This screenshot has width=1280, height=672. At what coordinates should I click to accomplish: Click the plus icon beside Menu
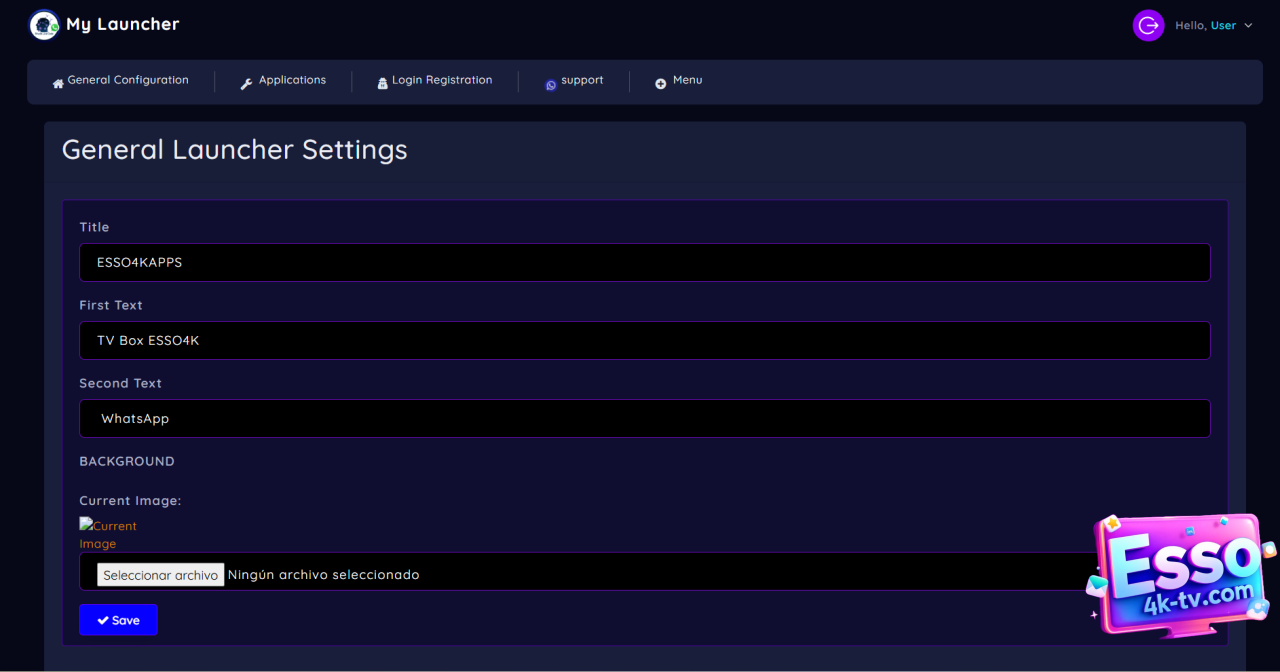[660, 84]
